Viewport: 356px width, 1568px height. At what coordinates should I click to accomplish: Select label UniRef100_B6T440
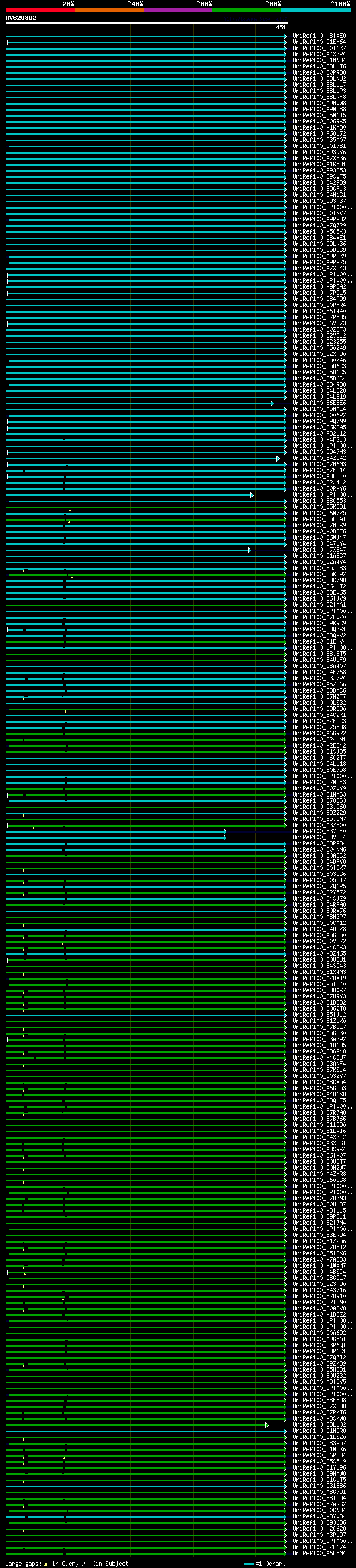click(319, 311)
